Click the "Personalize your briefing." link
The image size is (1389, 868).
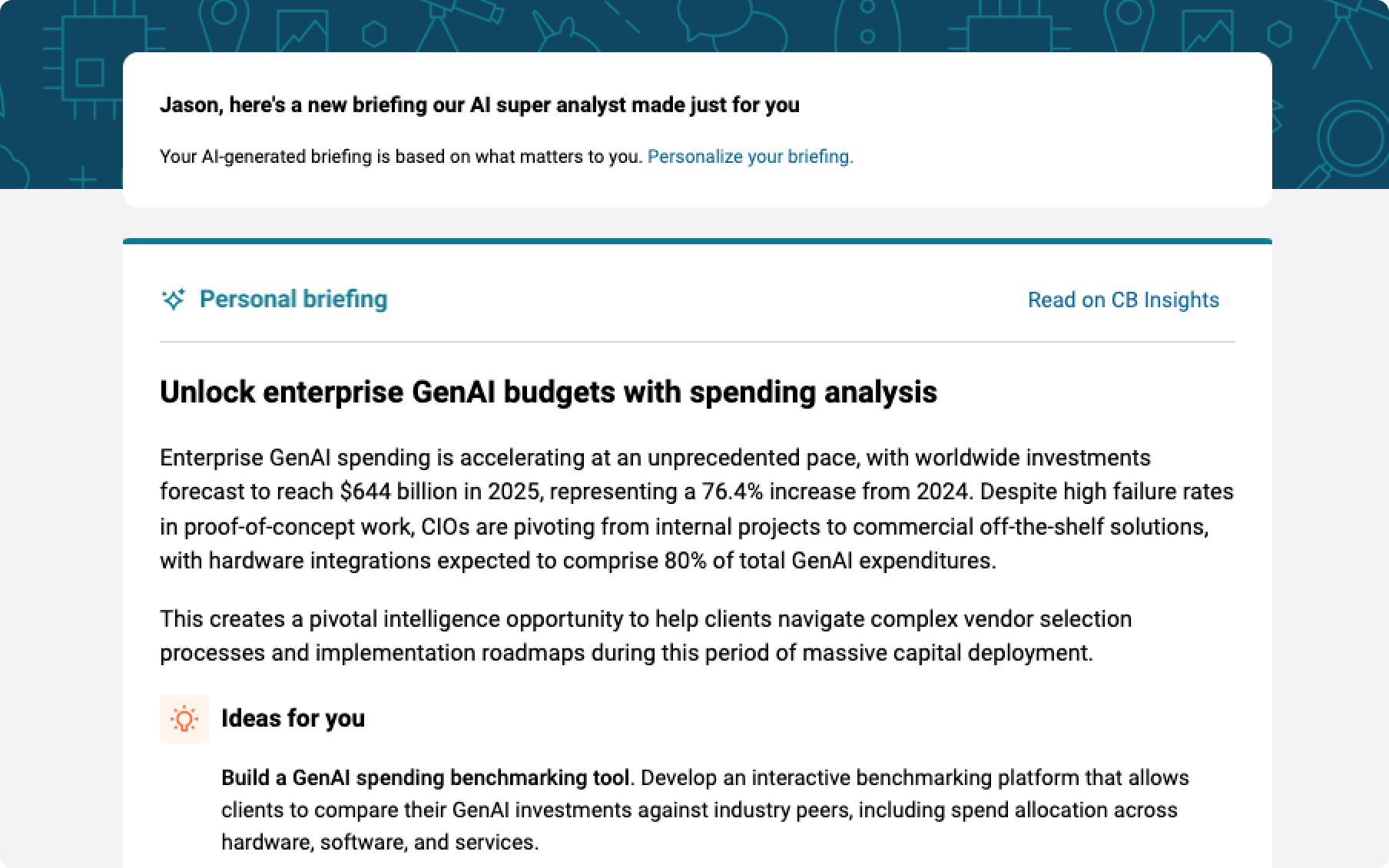point(750,157)
